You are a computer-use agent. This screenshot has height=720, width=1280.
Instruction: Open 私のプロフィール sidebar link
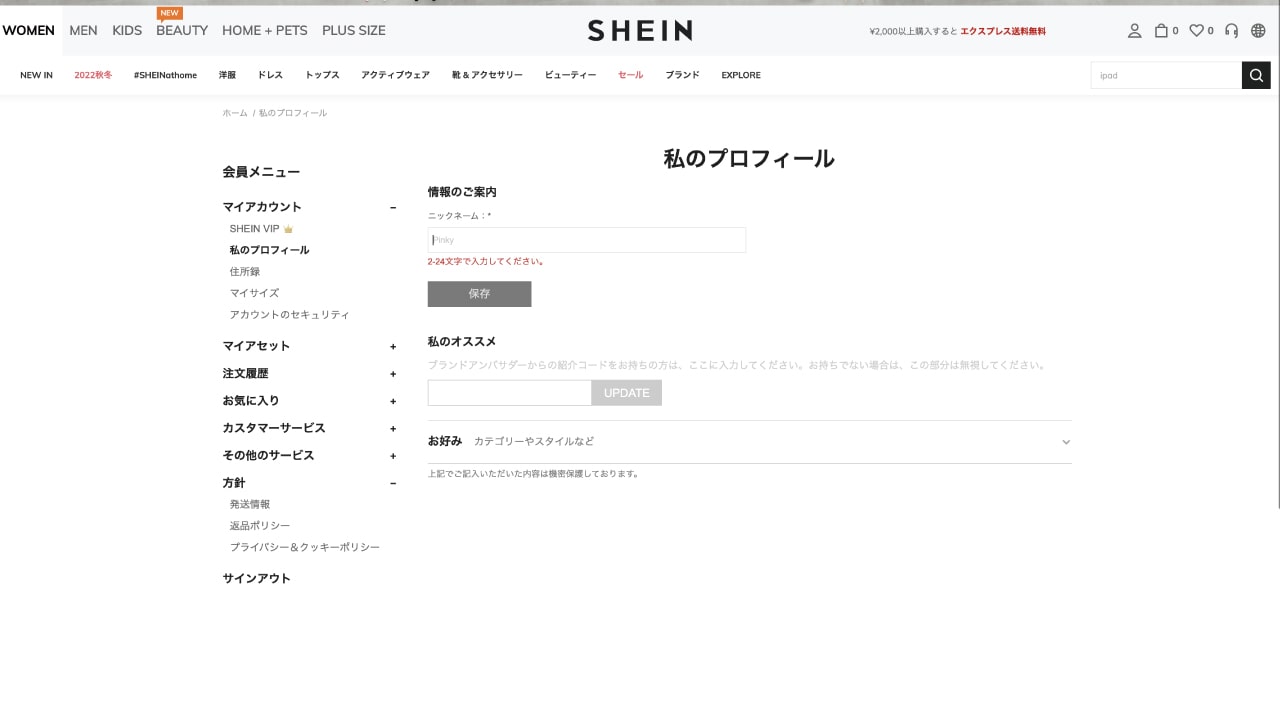coord(269,250)
